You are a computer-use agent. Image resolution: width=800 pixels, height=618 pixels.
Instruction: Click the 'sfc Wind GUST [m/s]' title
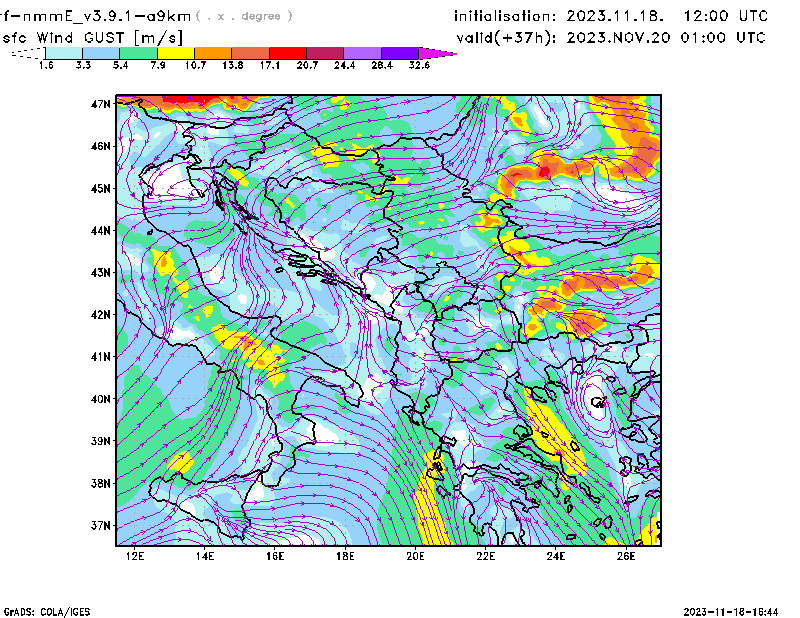(x=92, y=38)
